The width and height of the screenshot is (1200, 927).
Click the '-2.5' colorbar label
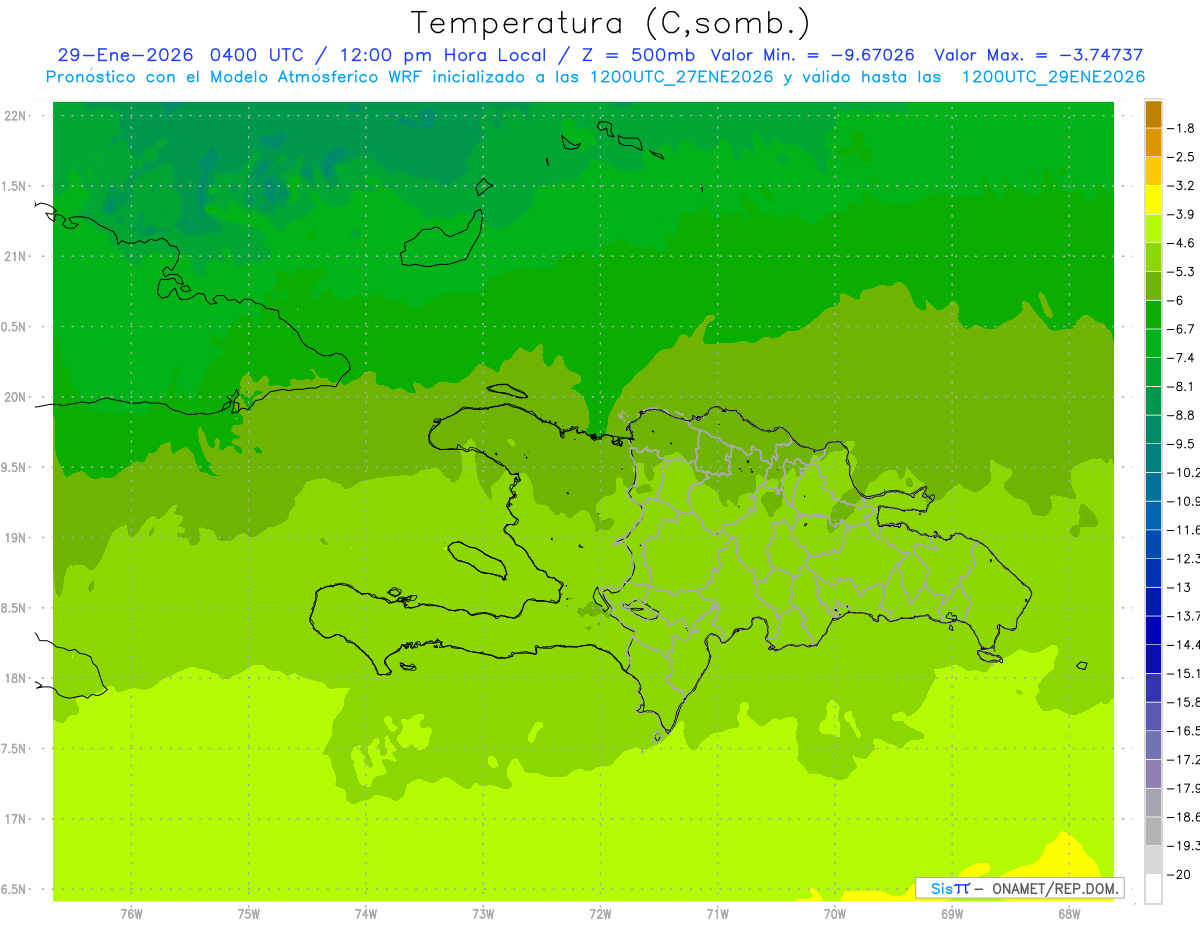(1181, 157)
